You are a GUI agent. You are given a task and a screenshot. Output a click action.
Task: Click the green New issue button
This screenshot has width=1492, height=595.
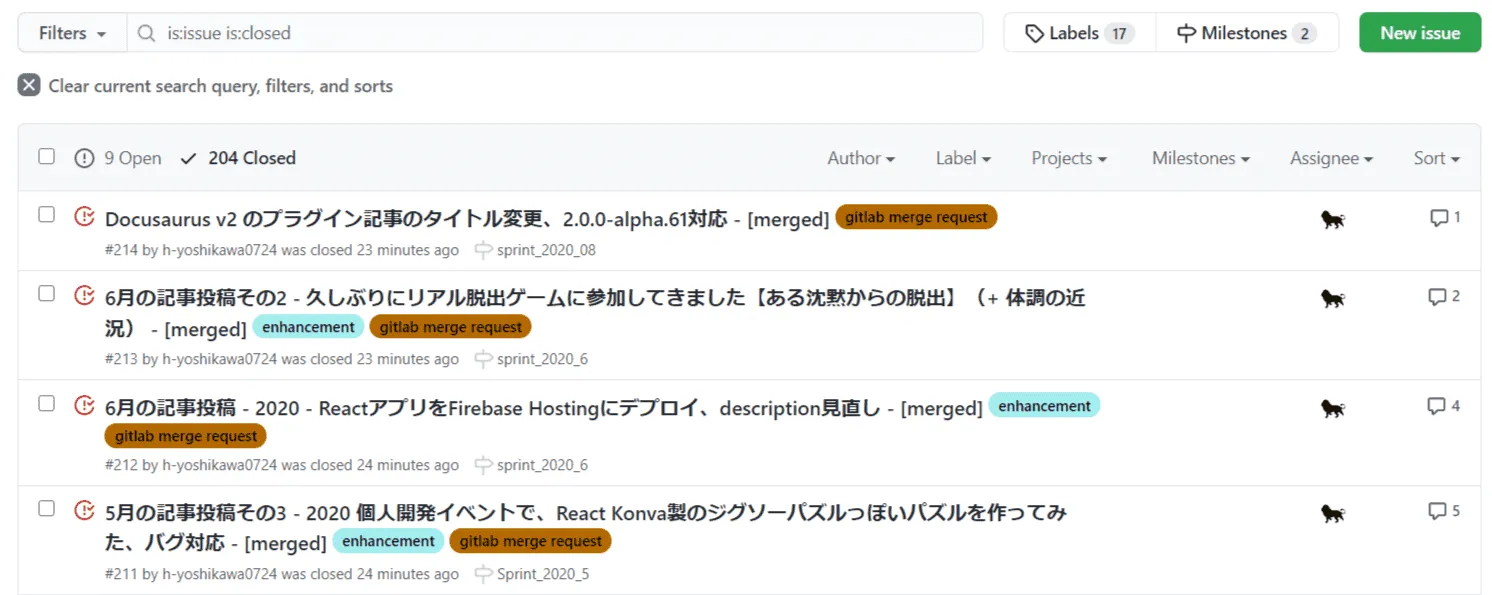click(x=1419, y=32)
